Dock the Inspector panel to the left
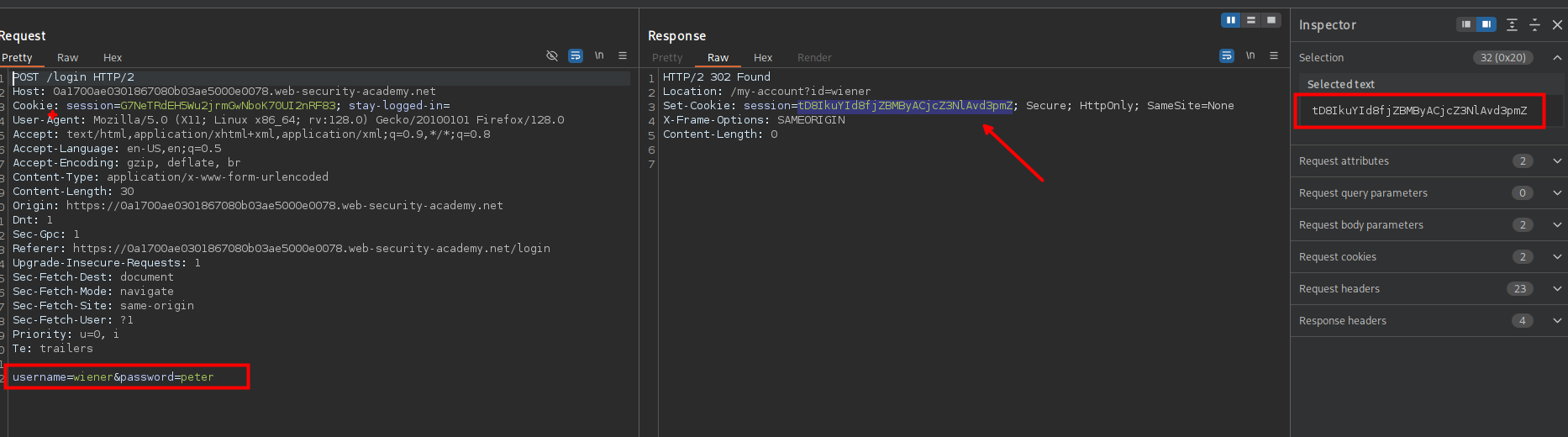The image size is (1568, 437). coord(1466,25)
